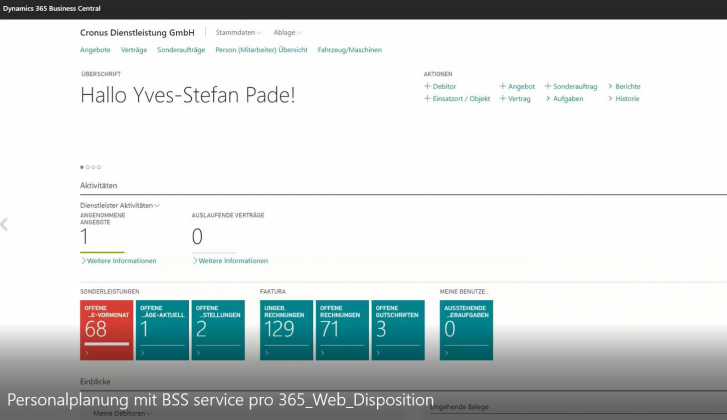Image resolution: width=727 pixels, height=420 pixels.
Task: Open the Offene Rechnungen tile showing 71
Action: tap(342, 330)
